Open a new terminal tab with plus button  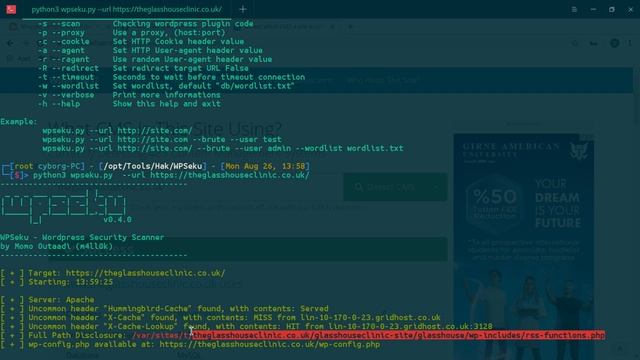click(243, 9)
